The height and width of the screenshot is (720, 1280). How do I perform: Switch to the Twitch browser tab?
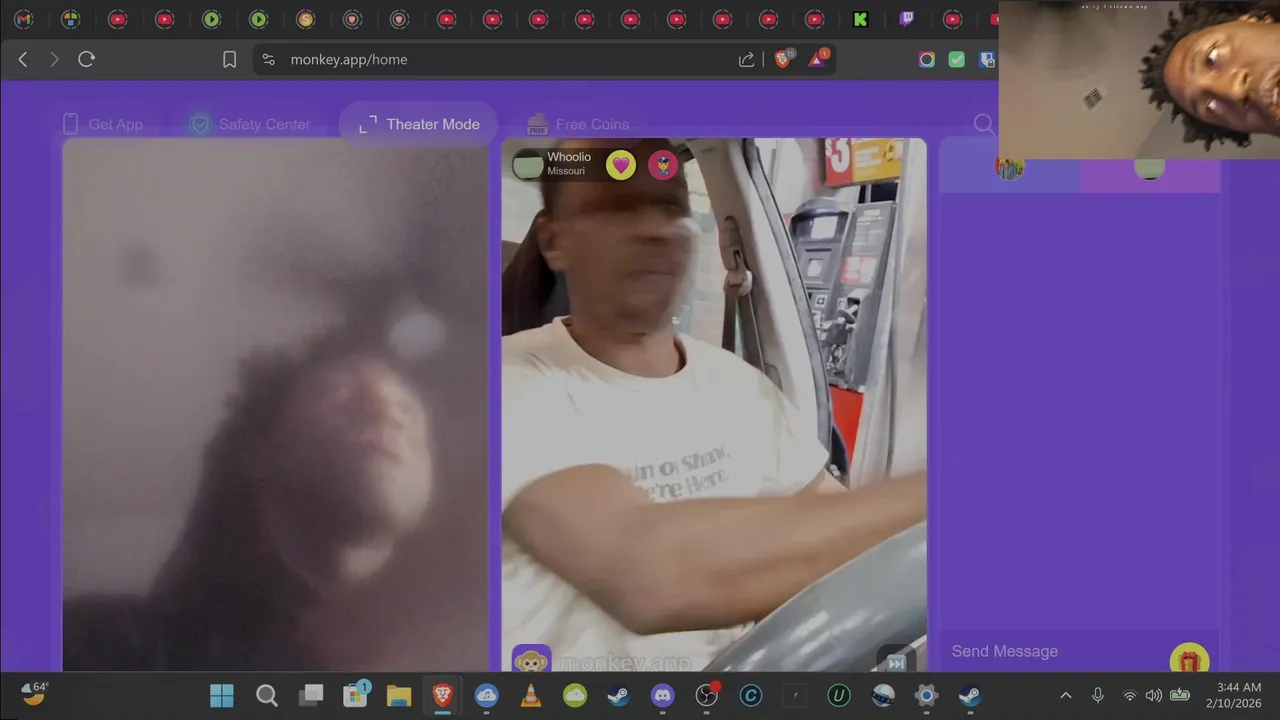click(907, 19)
